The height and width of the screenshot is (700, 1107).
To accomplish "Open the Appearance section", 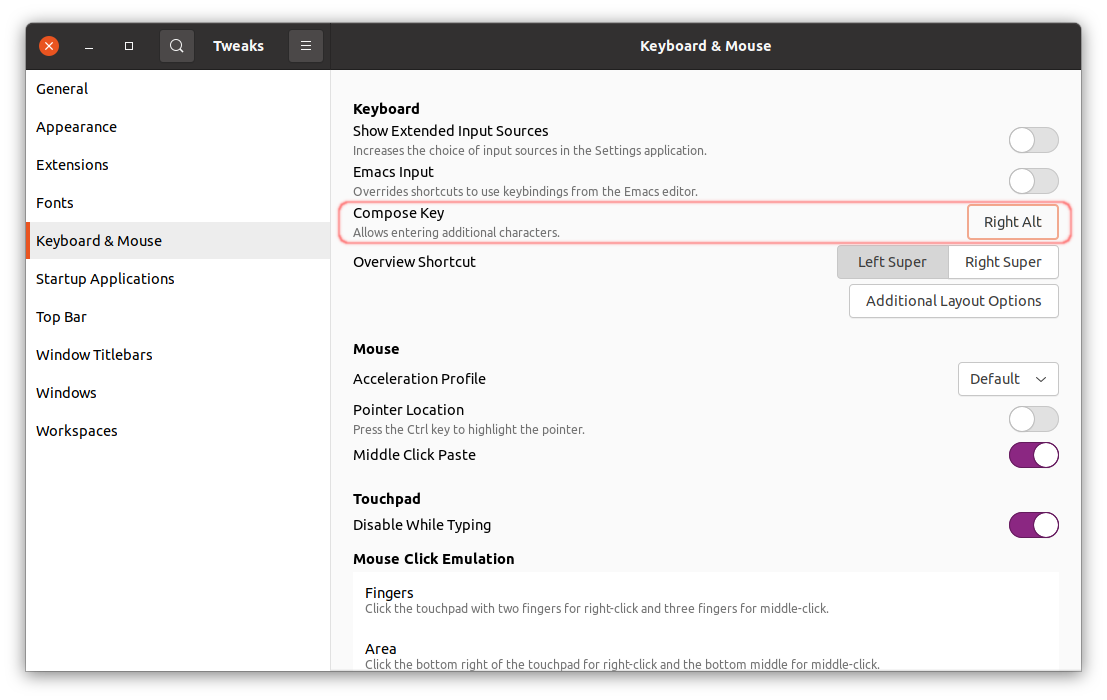I will click(178, 127).
